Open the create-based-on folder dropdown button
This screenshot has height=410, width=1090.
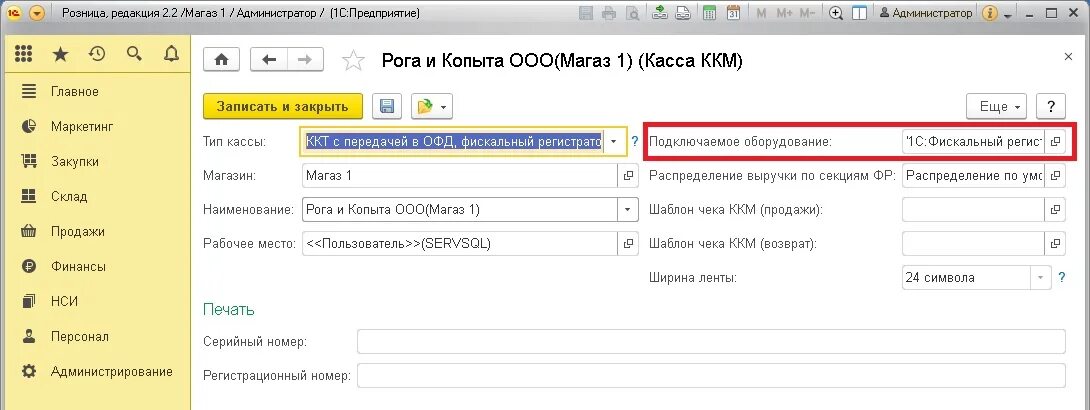coord(432,106)
